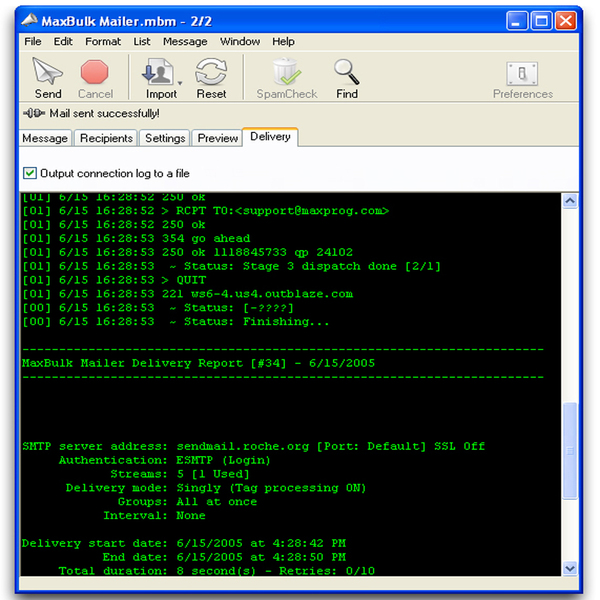Screen dimensions: 600x600
Task: Click the '> QUIT' log line
Action: coord(114,280)
